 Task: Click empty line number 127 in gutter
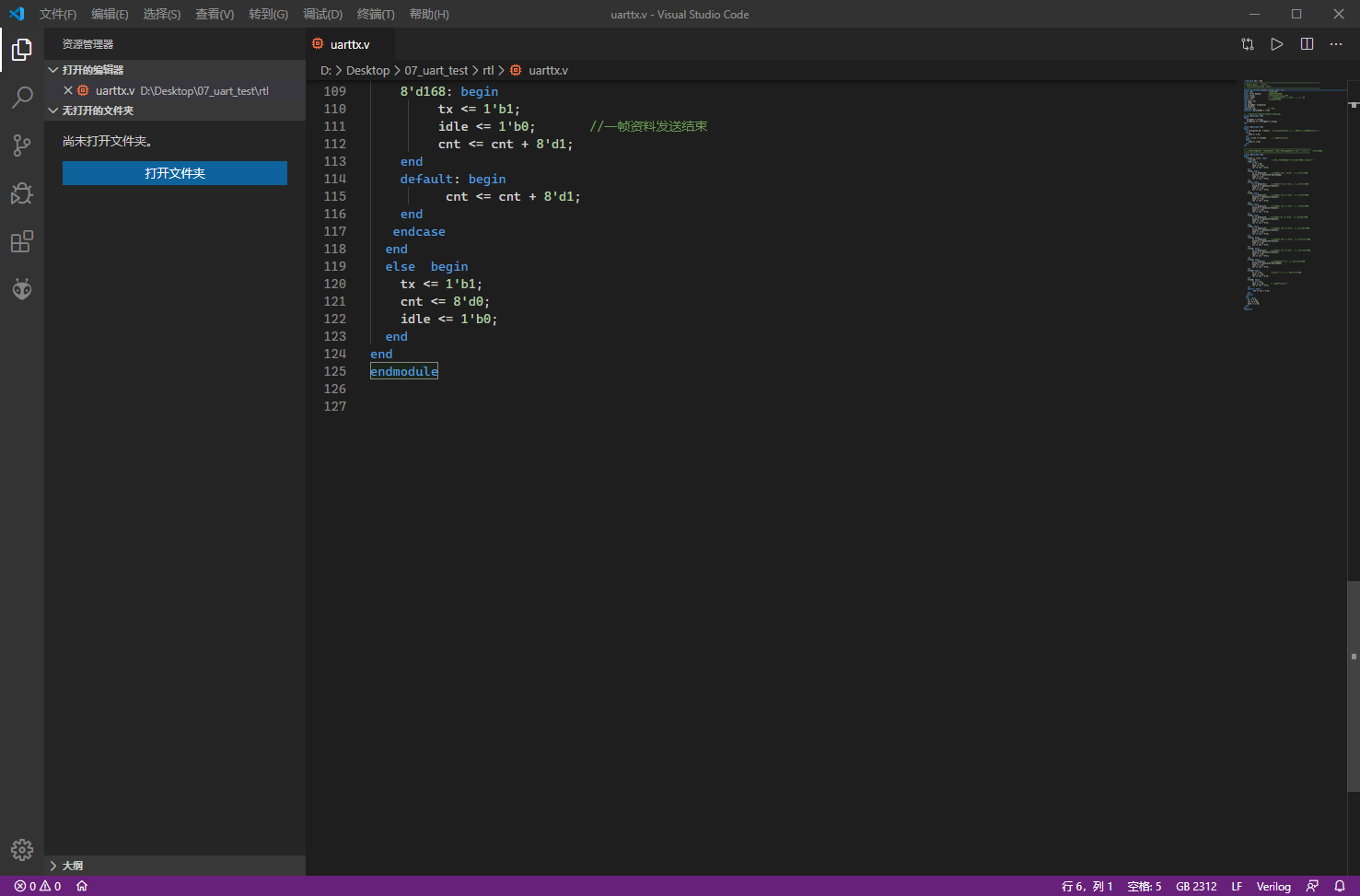pos(335,406)
